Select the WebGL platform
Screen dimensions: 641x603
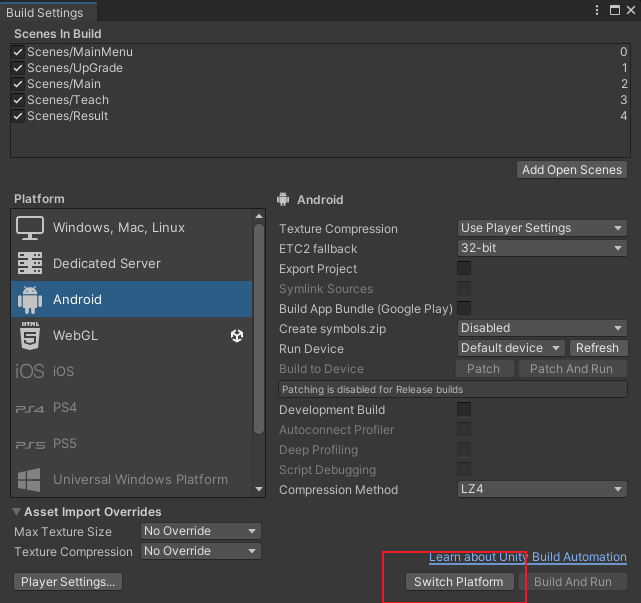tap(132, 336)
